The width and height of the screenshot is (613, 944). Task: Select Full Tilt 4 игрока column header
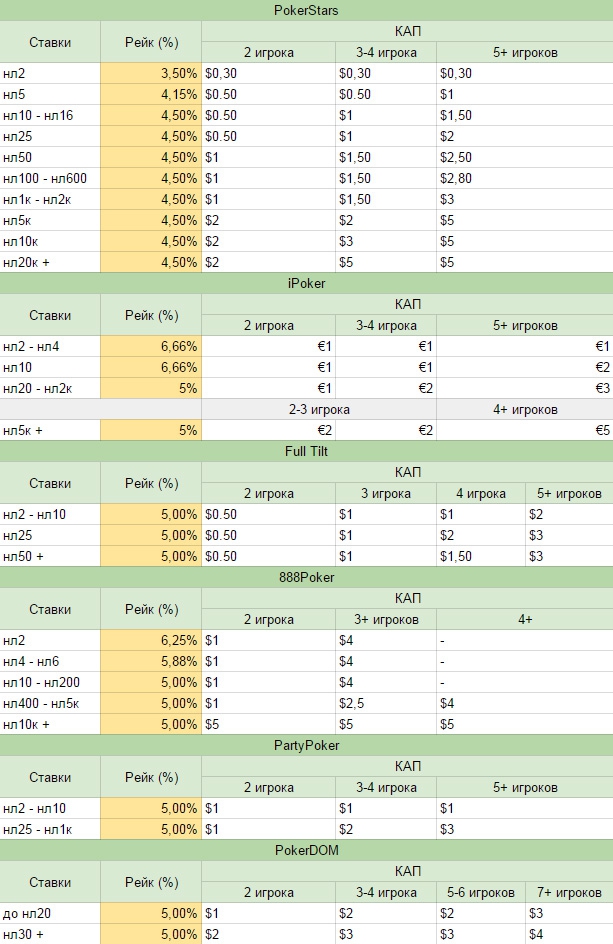click(x=481, y=494)
